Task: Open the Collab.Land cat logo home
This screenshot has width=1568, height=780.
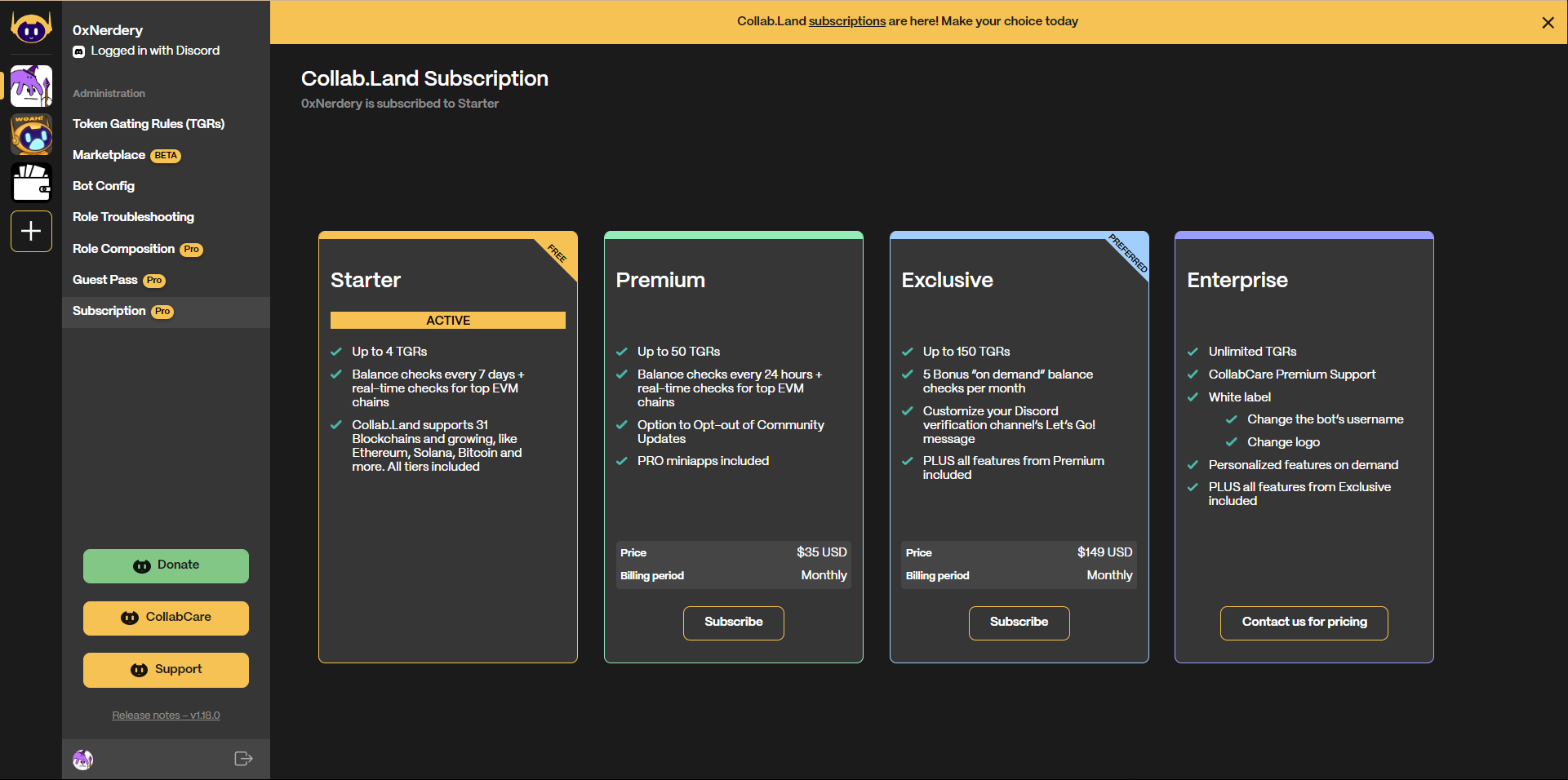Action: (x=31, y=29)
